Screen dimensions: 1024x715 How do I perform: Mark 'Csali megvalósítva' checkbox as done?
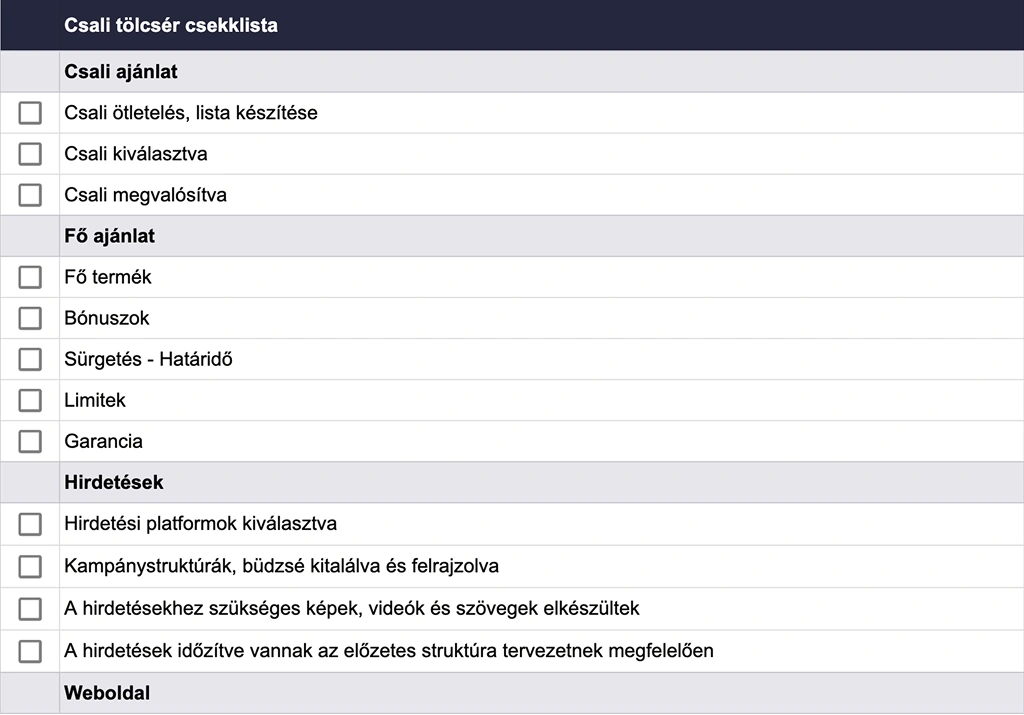coord(30,195)
